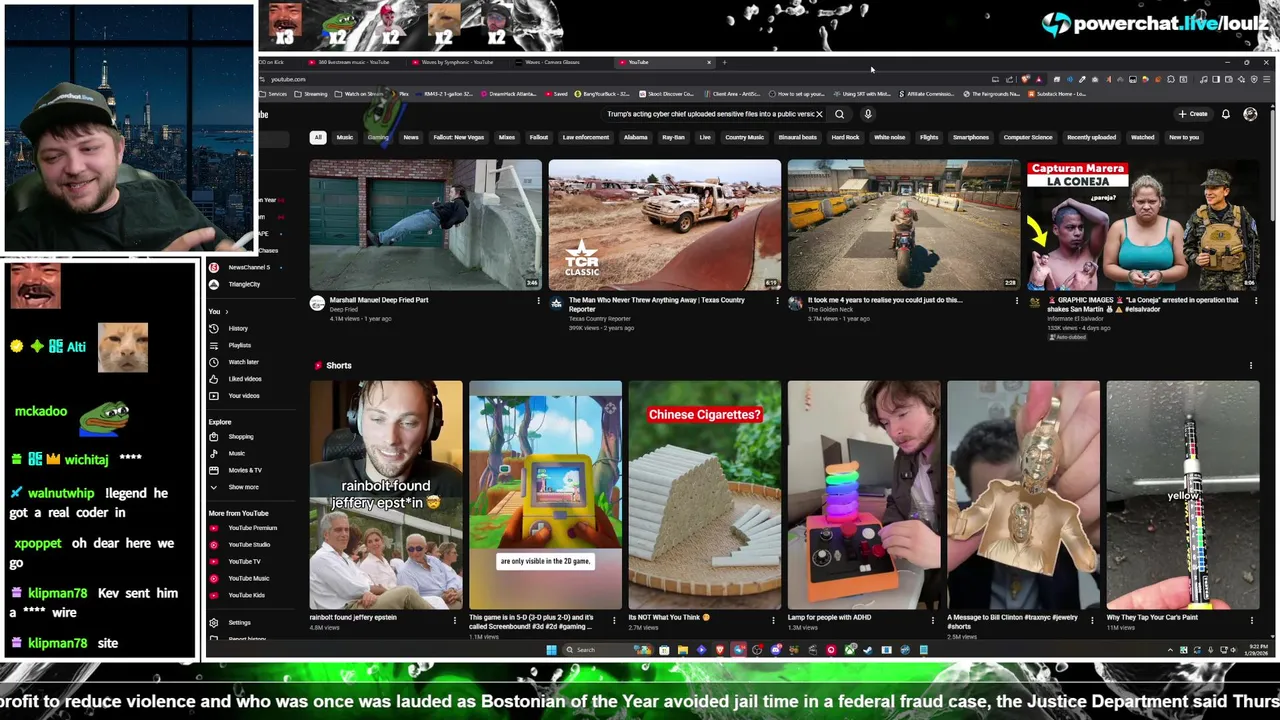The width and height of the screenshot is (1280, 720).
Task: Open the Texas Country Reporter channel link
Action: 600,319
